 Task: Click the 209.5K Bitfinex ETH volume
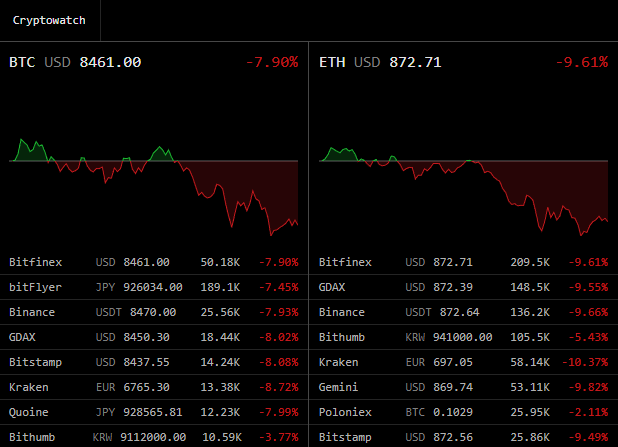click(x=530, y=262)
